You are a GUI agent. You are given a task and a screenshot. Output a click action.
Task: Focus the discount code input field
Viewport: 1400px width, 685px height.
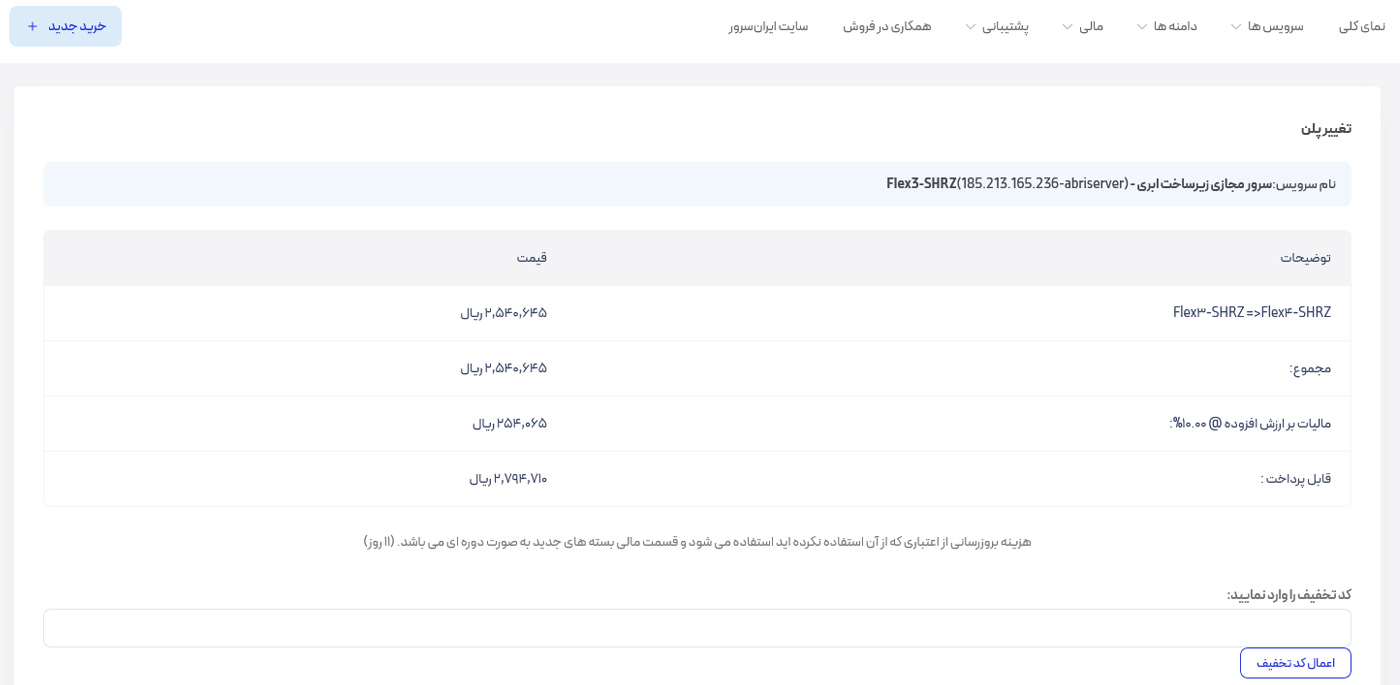pos(697,628)
